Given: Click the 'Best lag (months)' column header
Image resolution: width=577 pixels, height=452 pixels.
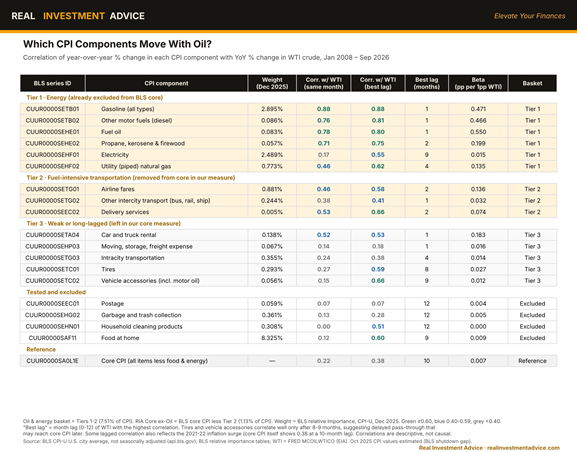Looking at the screenshot, I should coord(426,83).
